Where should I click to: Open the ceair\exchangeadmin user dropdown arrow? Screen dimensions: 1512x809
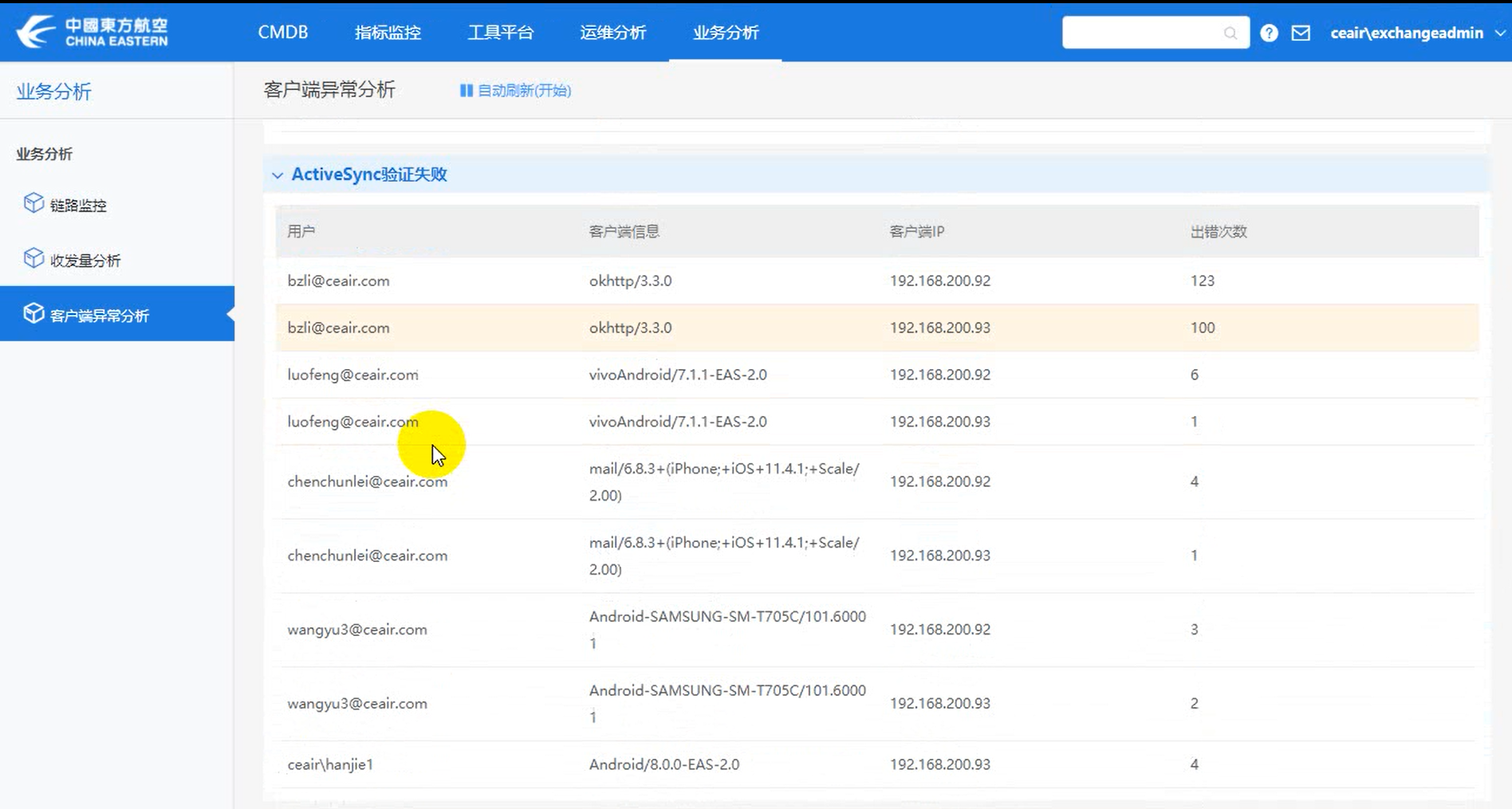(x=1499, y=33)
